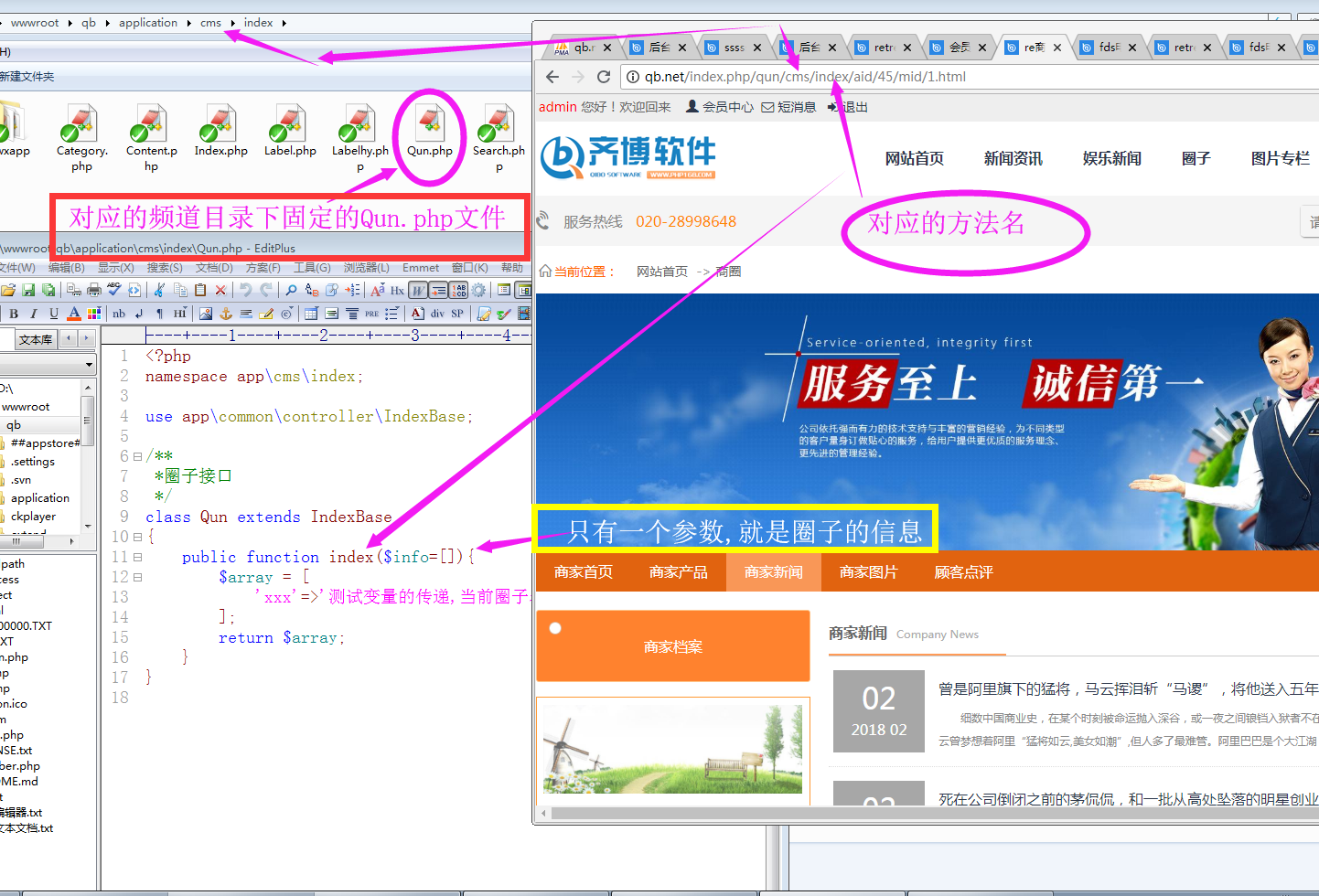This screenshot has height=896, width=1319.
Task: Collapse the code fold at line 6
Action: point(137,456)
